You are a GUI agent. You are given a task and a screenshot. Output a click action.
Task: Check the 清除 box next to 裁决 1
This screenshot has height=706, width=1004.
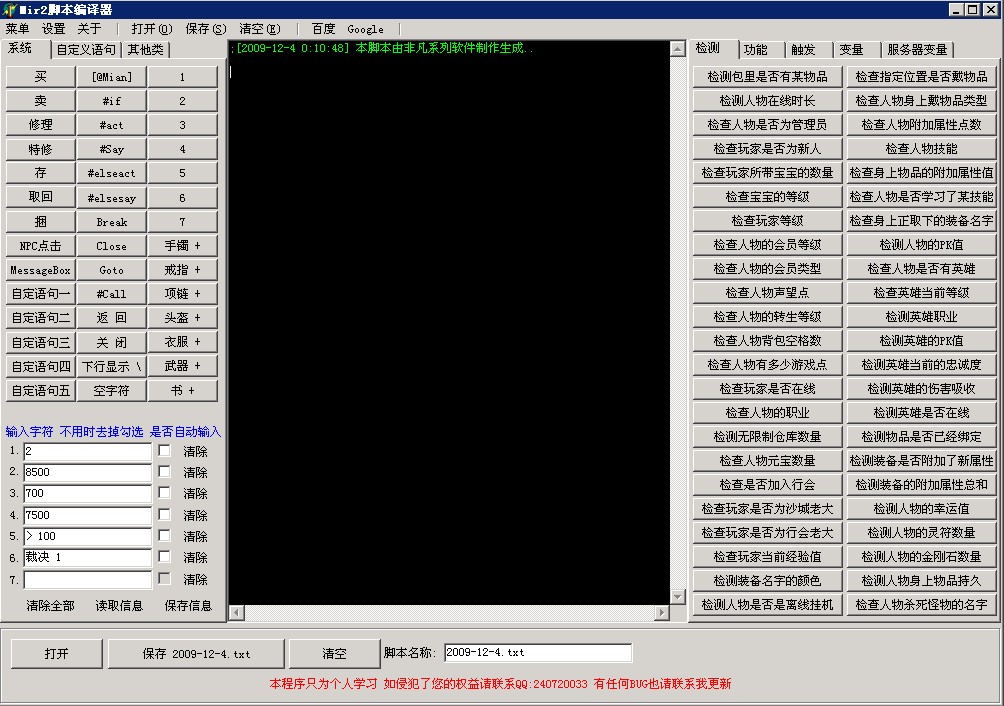click(164, 557)
